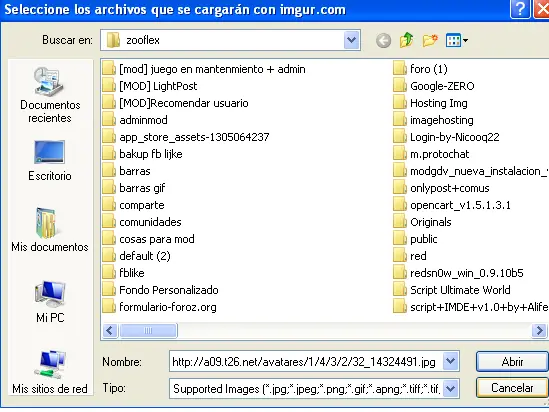Click the horizontal scrollbar thumb
The height and width of the screenshot is (412, 549).
(148, 330)
